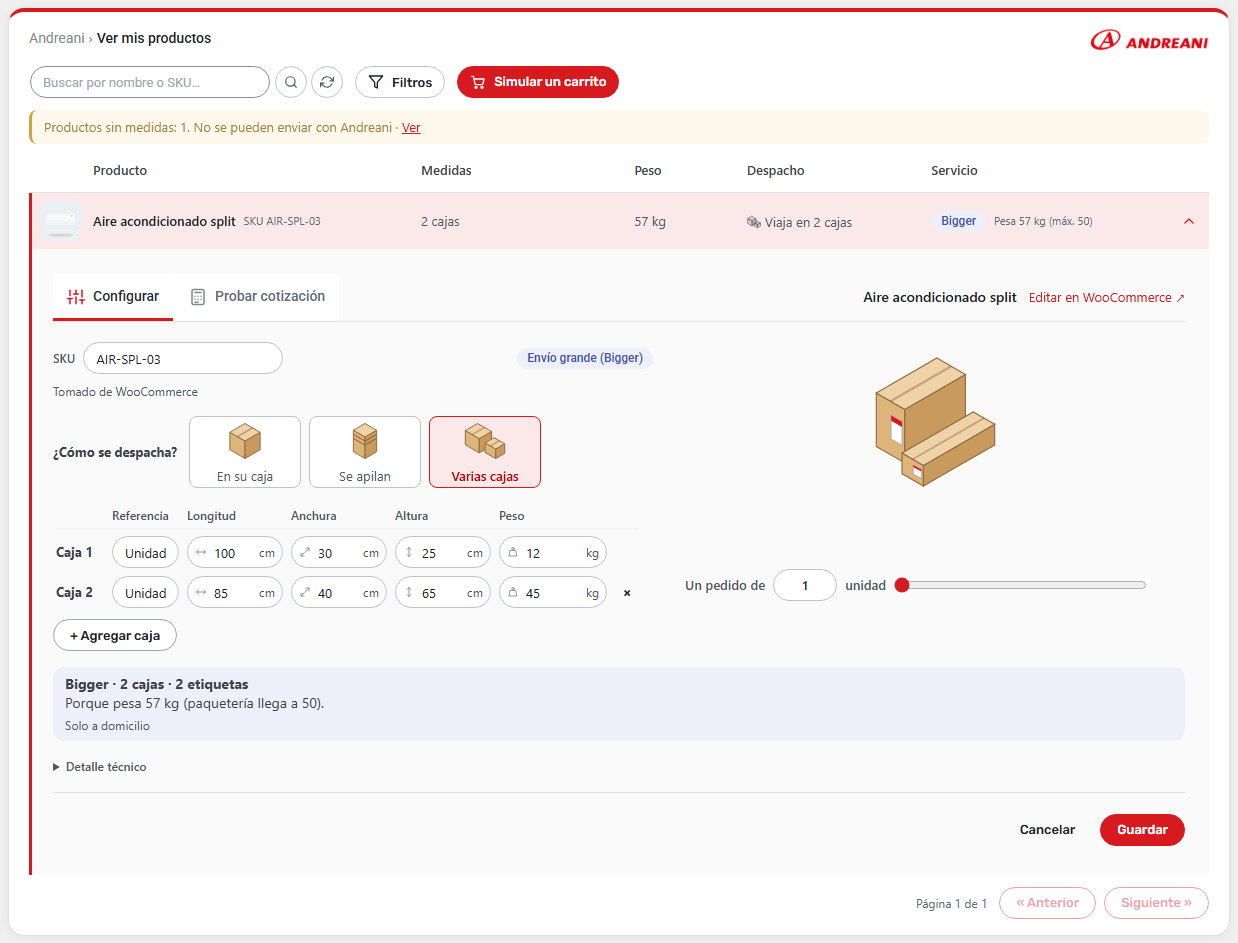Image resolution: width=1238 pixels, height=943 pixels.
Task: Click the order quantity slider handle
Action: click(902, 585)
